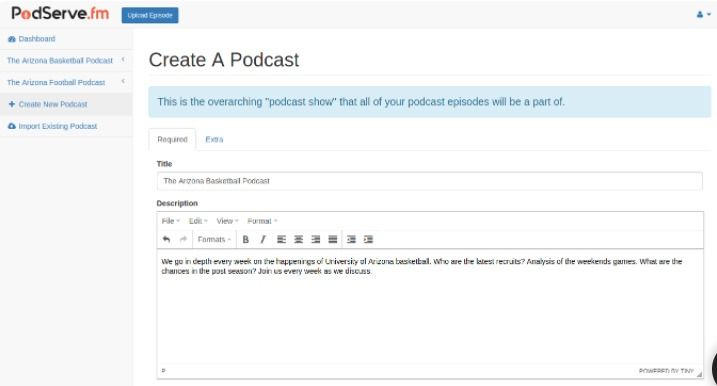Click the Dashboard gauge icon

[12, 39]
